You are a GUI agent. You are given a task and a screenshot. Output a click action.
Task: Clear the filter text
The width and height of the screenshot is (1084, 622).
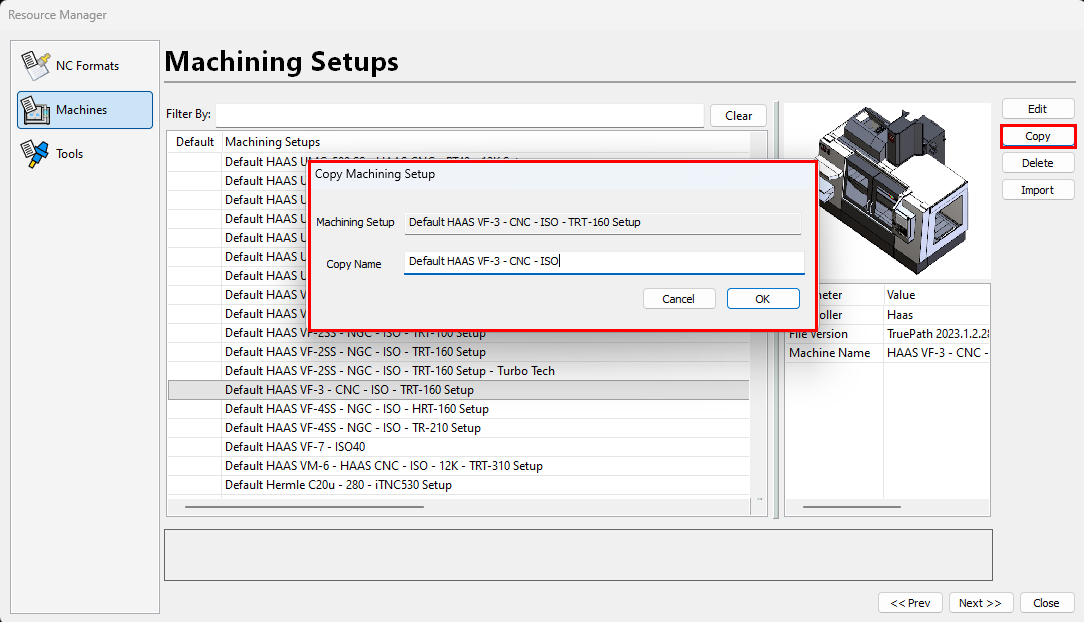[738, 115]
